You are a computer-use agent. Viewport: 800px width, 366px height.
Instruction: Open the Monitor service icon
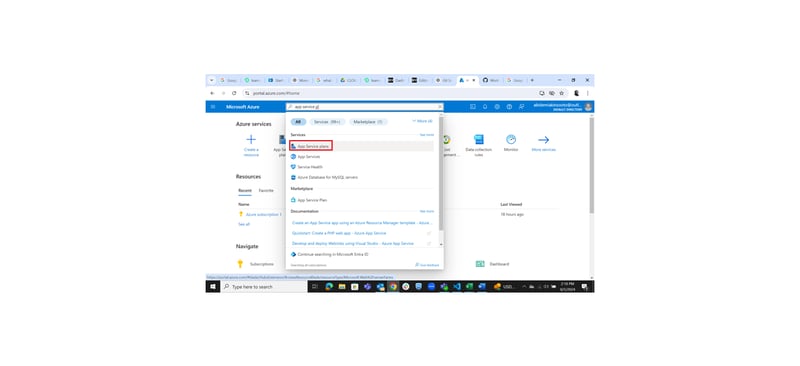coord(511,139)
